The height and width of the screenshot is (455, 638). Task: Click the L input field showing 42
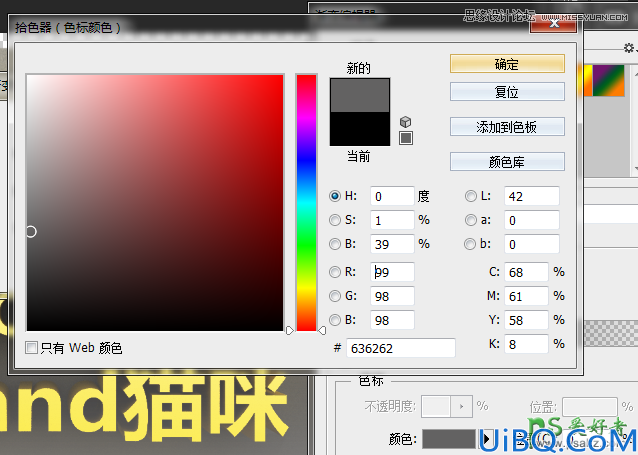(532, 196)
